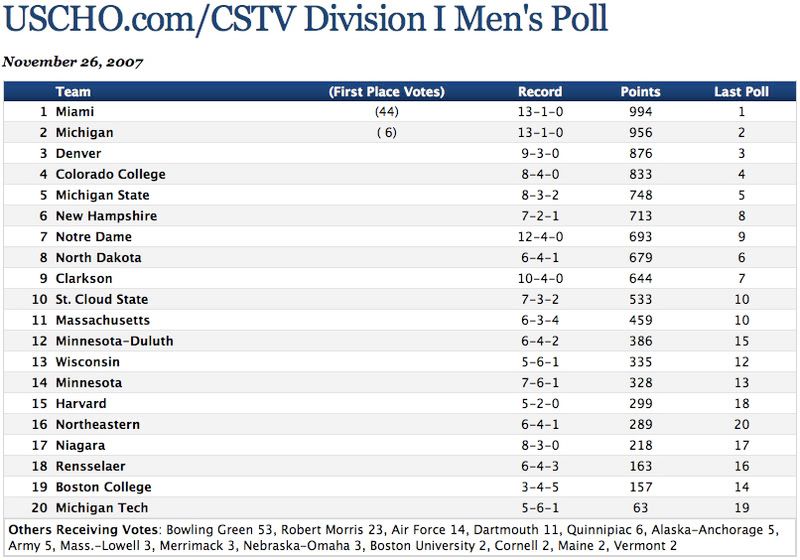Viewport: 800px width, 560px height.
Task: Click the Points column header
Action: tap(641, 92)
